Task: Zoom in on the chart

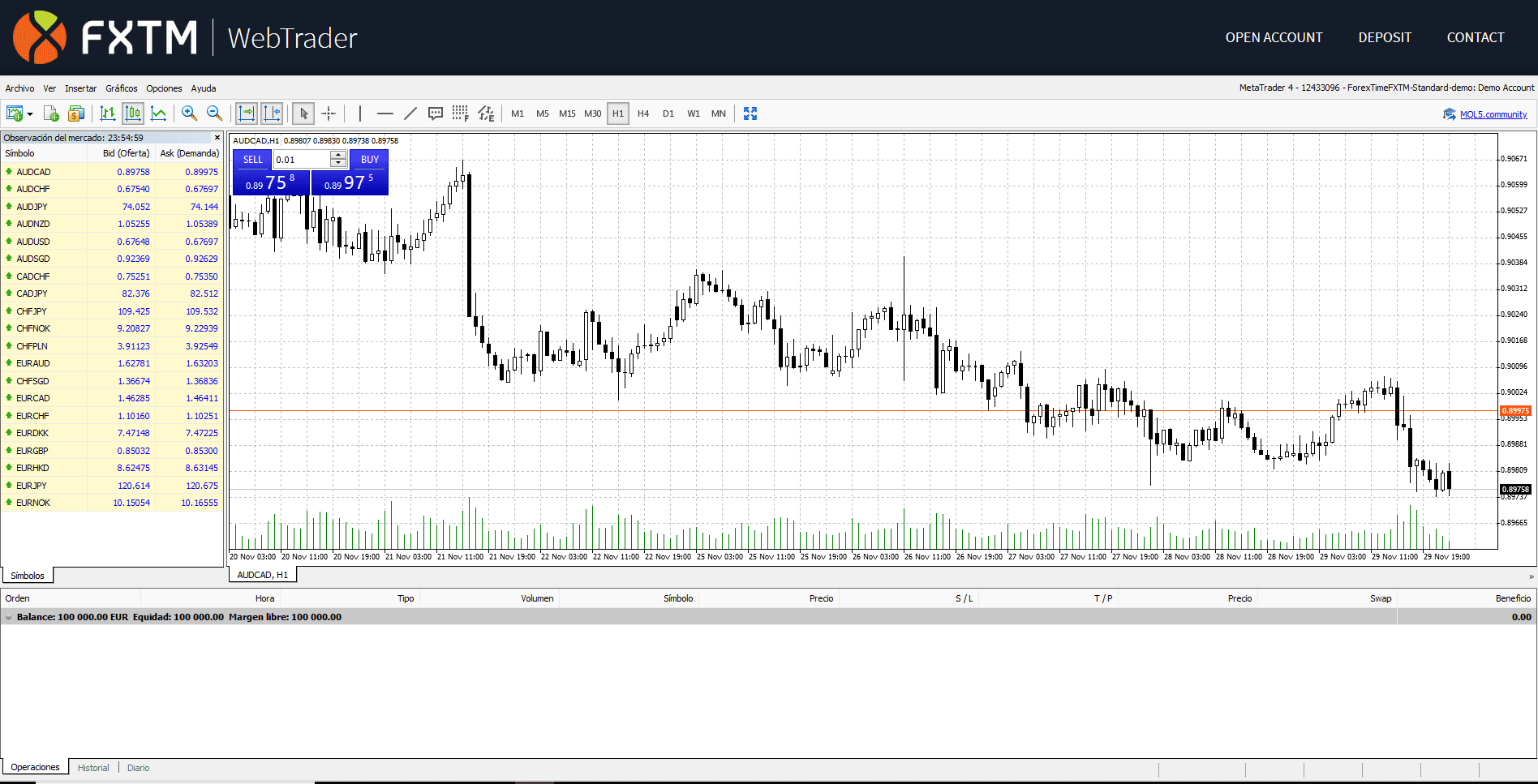Action: coord(189,114)
